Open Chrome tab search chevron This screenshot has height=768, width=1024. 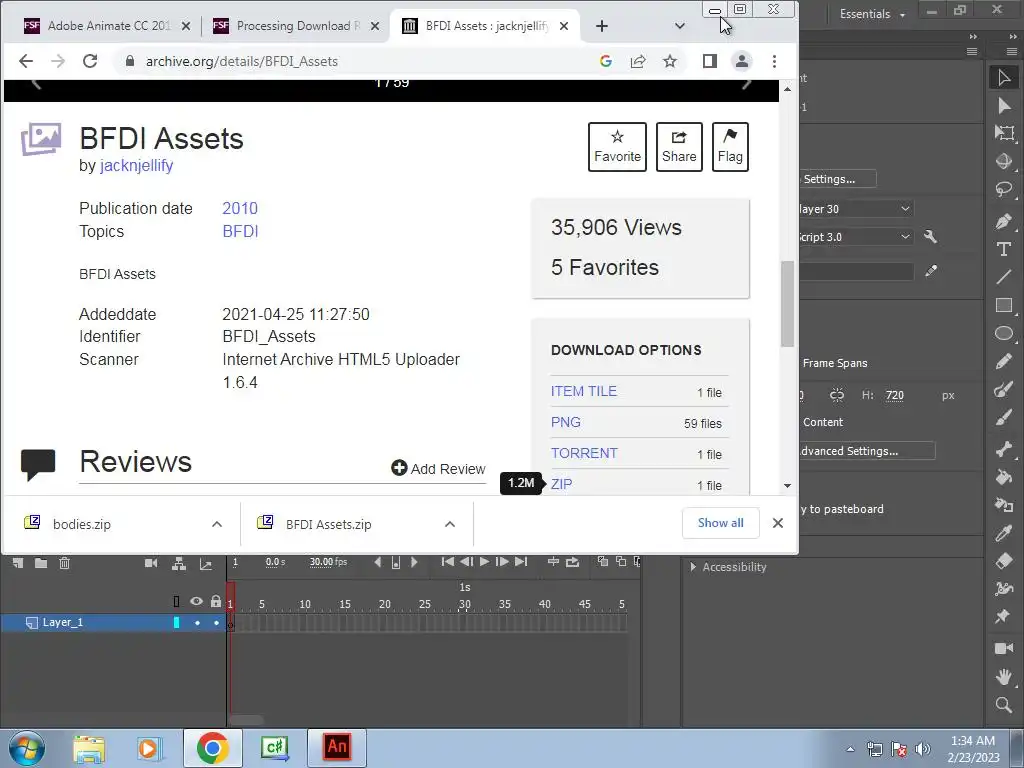tap(680, 26)
